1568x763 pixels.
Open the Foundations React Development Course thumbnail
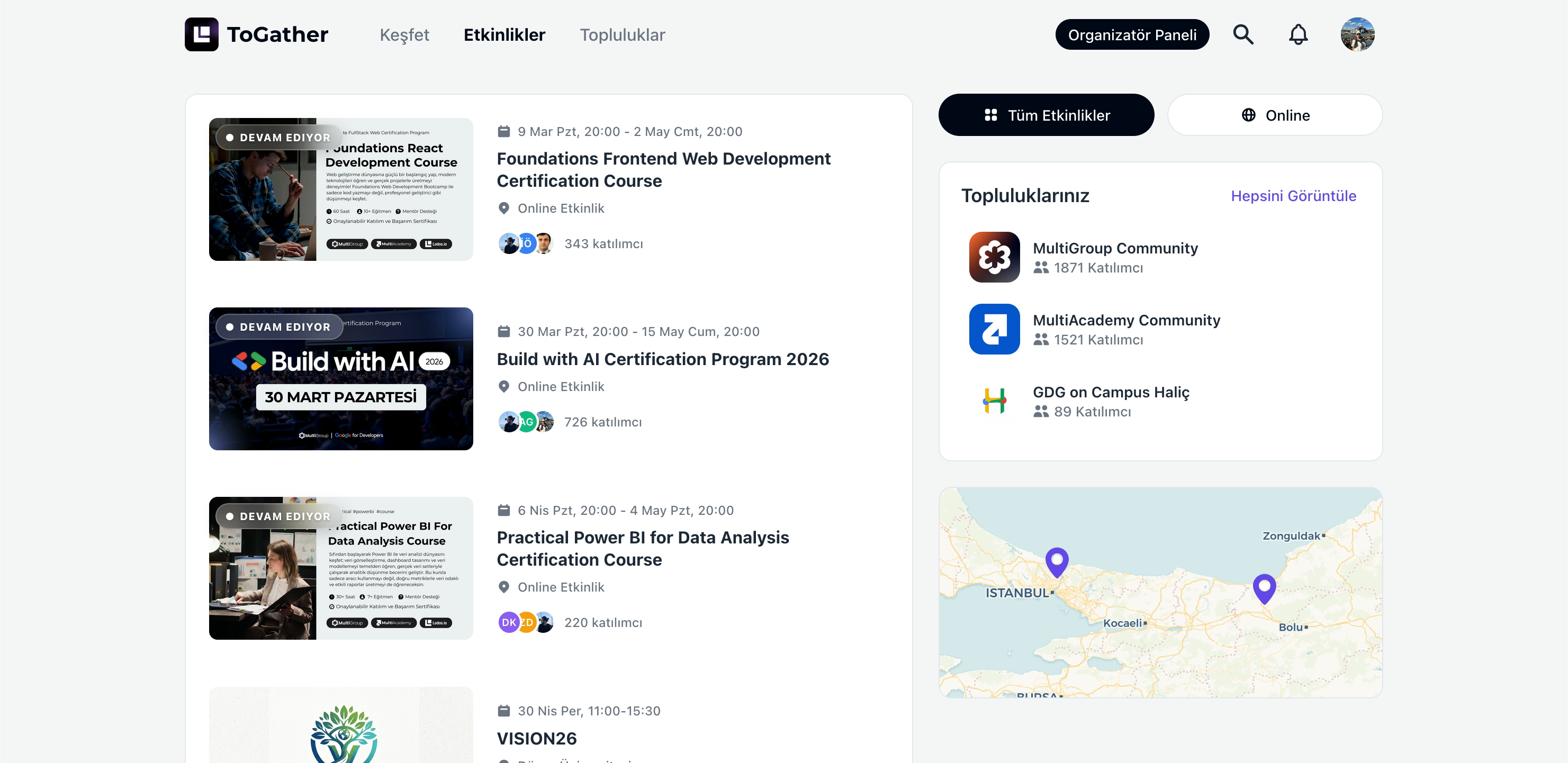tap(341, 189)
